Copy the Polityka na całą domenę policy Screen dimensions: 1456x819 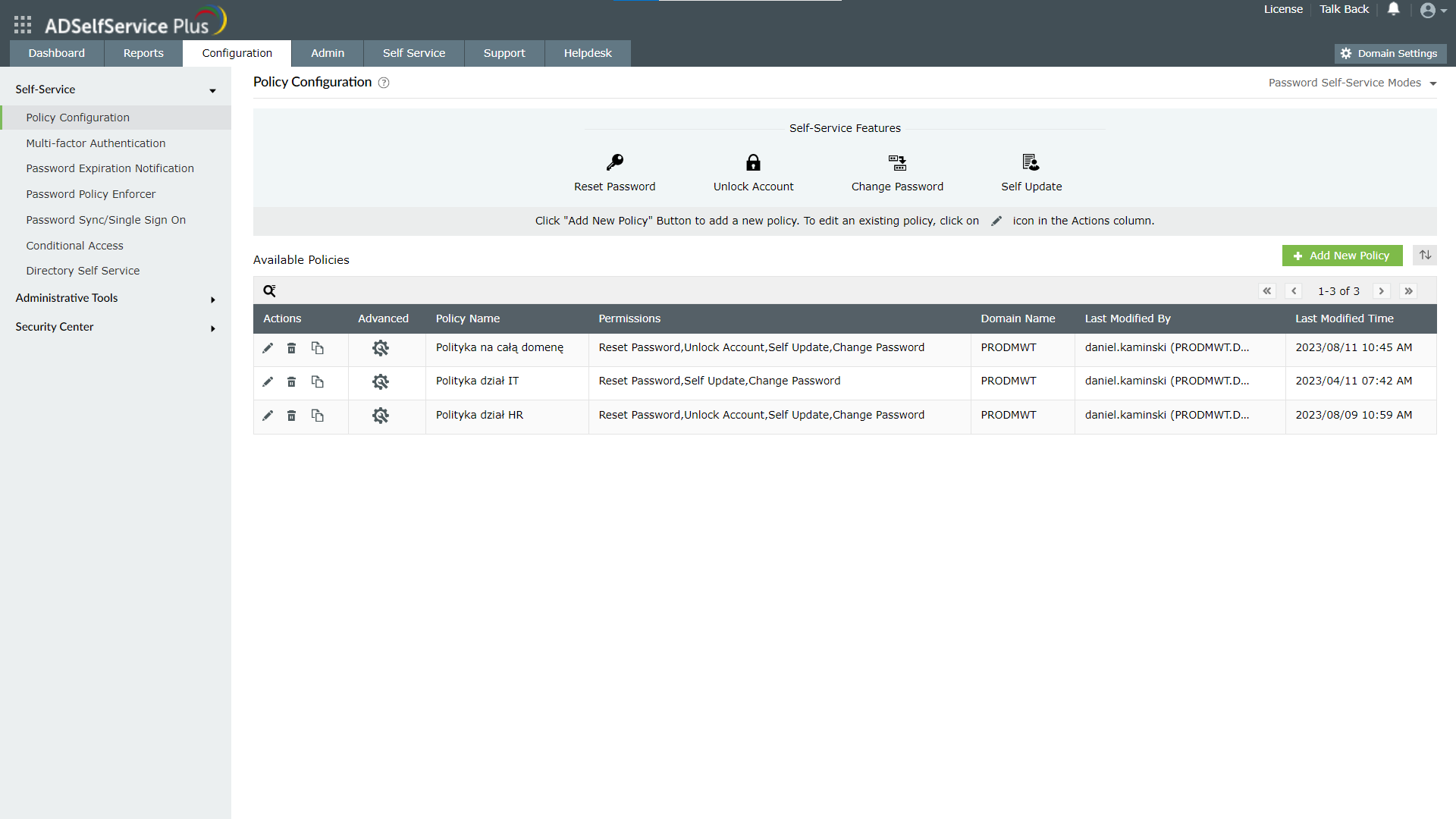[318, 348]
